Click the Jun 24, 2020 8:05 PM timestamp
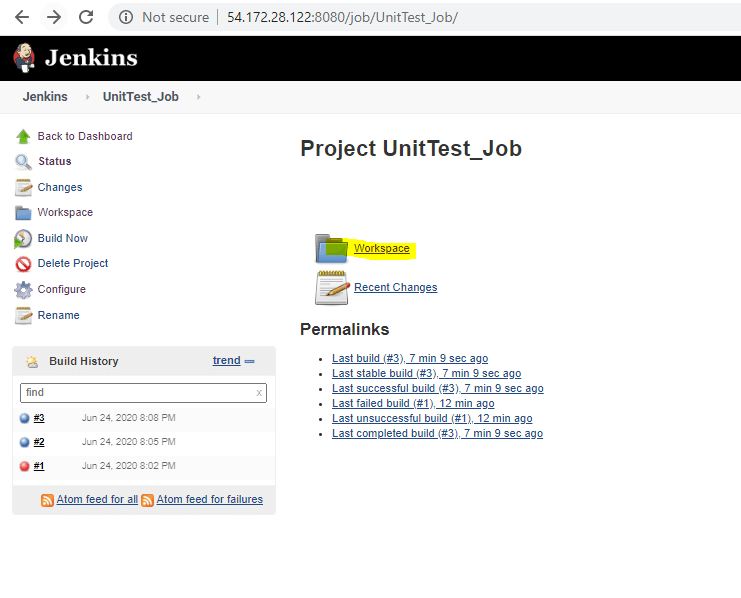The height and width of the screenshot is (598, 741). 129,442
